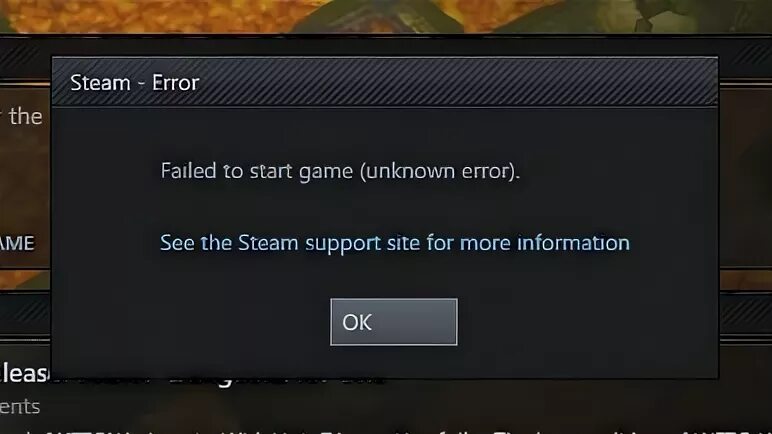Click the Steam - Error title bar
Image resolution: width=772 pixels, height=434 pixels.
point(385,82)
